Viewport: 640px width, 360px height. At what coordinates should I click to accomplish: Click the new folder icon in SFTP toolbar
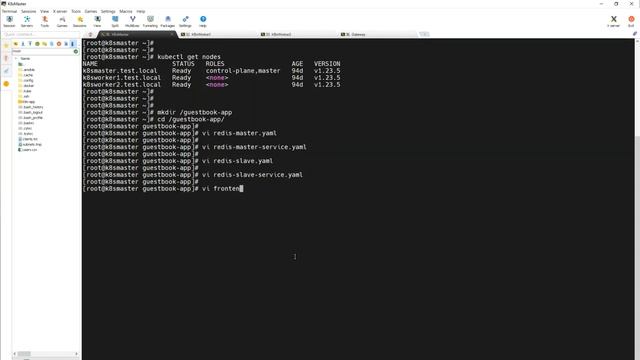click(44, 44)
